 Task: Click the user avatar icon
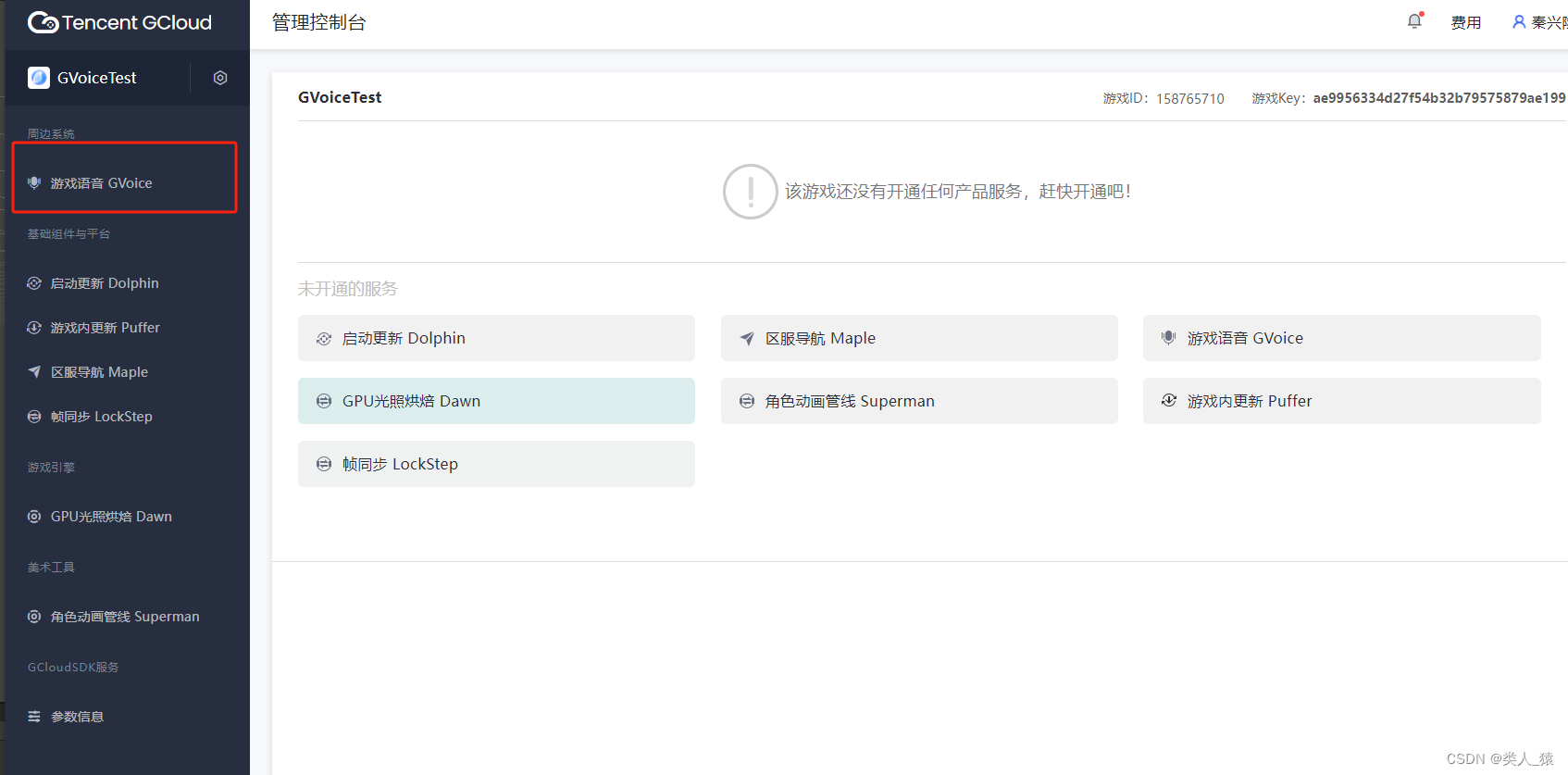[x=1519, y=21]
